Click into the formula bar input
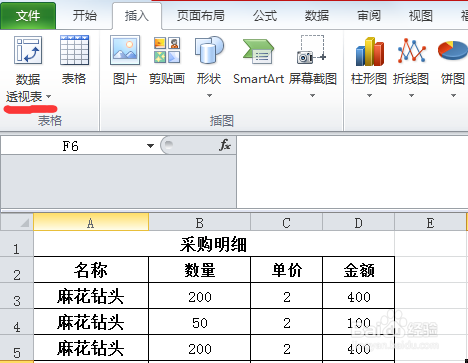The height and width of the screenshot is (363, 468). click(x=352, y=171)
